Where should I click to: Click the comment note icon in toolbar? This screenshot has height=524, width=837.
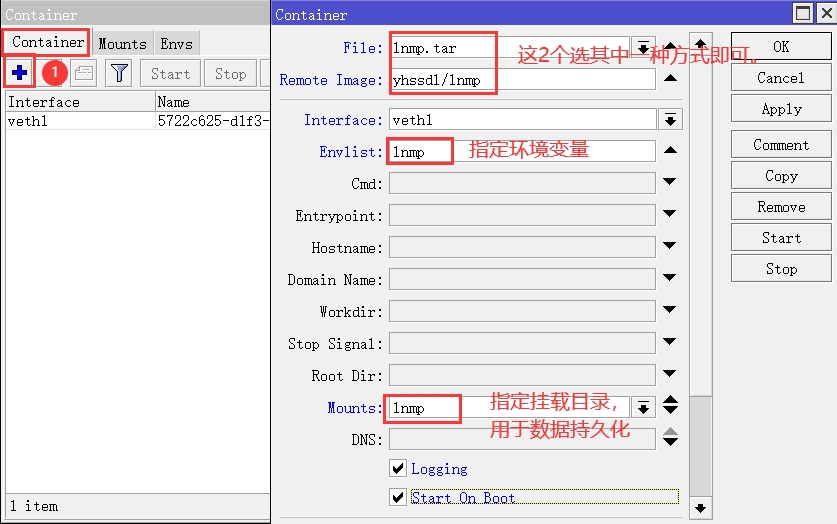(84, 73)
